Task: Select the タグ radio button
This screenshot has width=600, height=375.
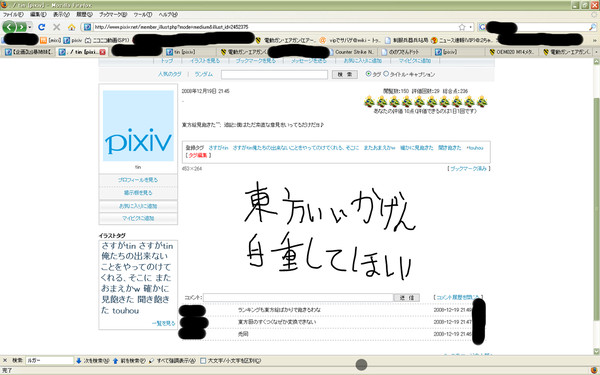Action: [368, 74]
